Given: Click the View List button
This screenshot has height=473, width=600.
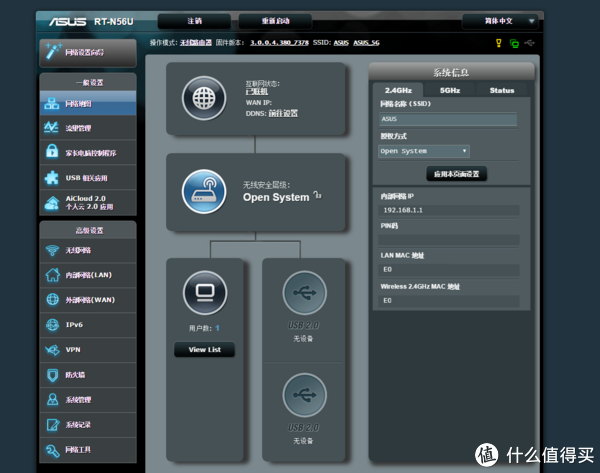Looking at the screenshot, I should (204, 349).
